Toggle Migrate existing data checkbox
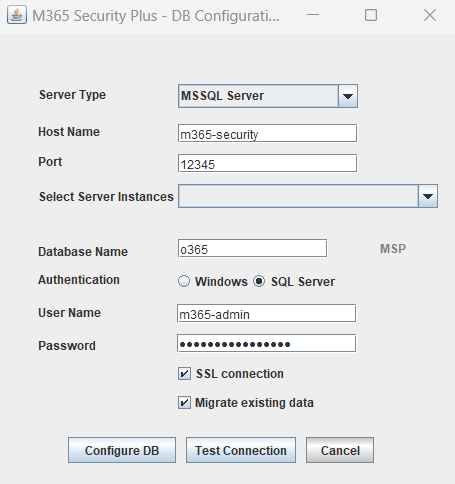The height and width of the screenshot is (484, 455). [184, 403]
